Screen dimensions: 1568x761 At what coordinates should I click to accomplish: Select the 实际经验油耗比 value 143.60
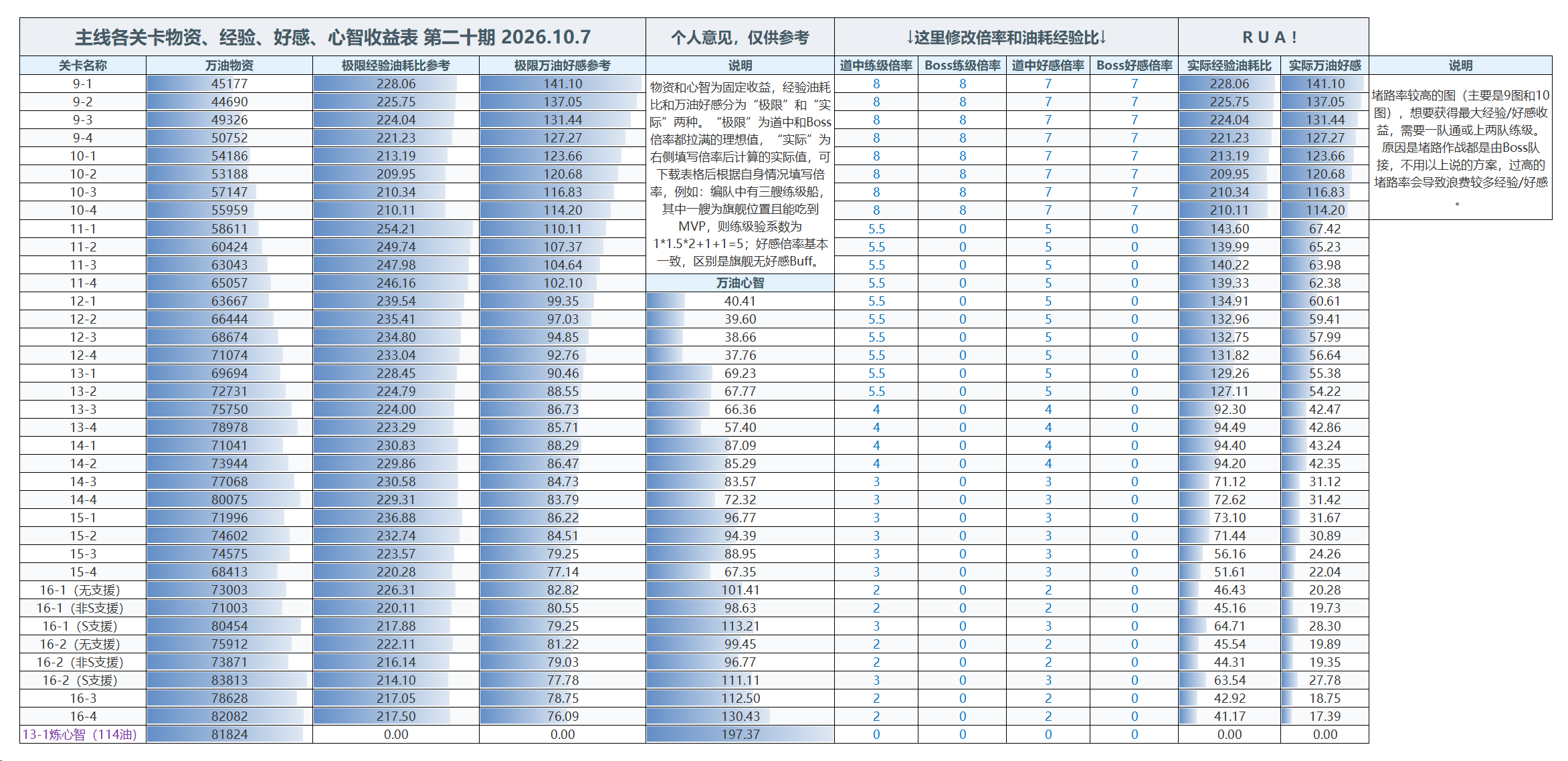(x=1230, y=229)
